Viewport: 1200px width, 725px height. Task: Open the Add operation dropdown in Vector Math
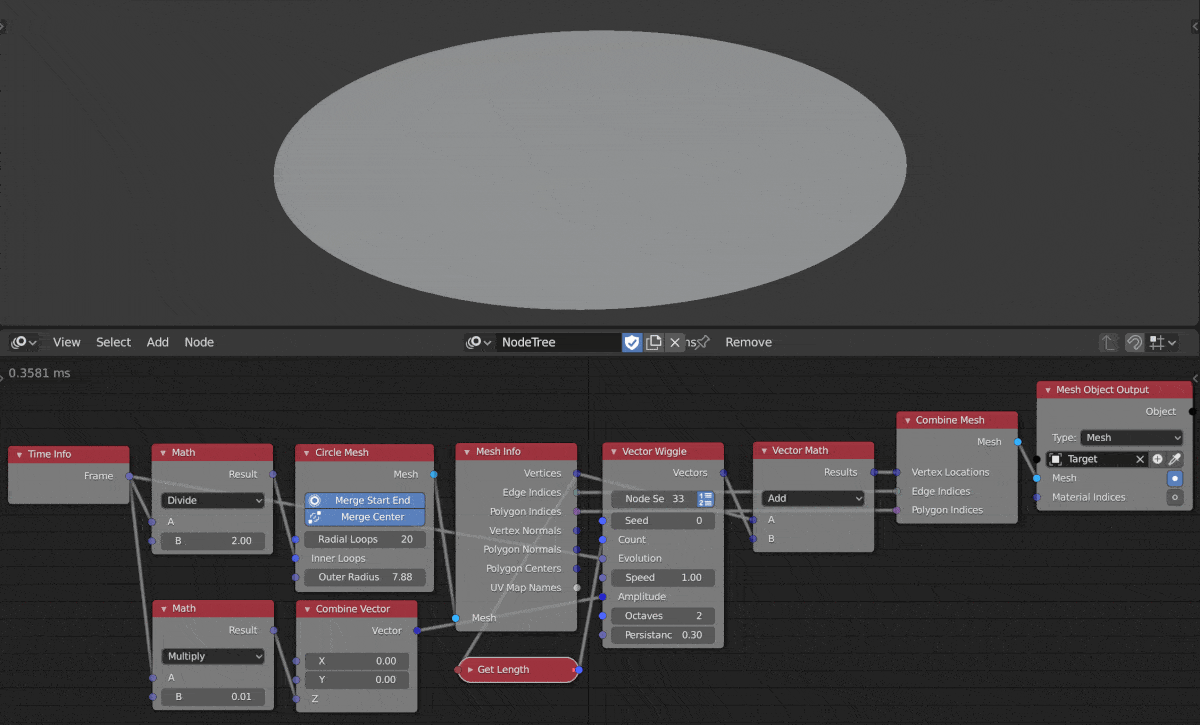click(x=813, y=497)
